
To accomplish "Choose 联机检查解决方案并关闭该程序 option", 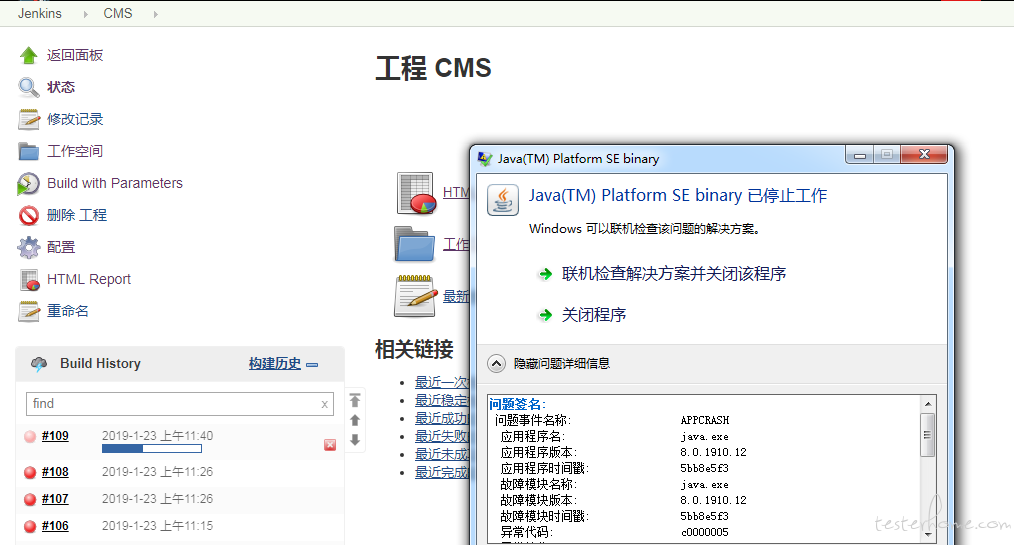I will [x=674, y=274].
